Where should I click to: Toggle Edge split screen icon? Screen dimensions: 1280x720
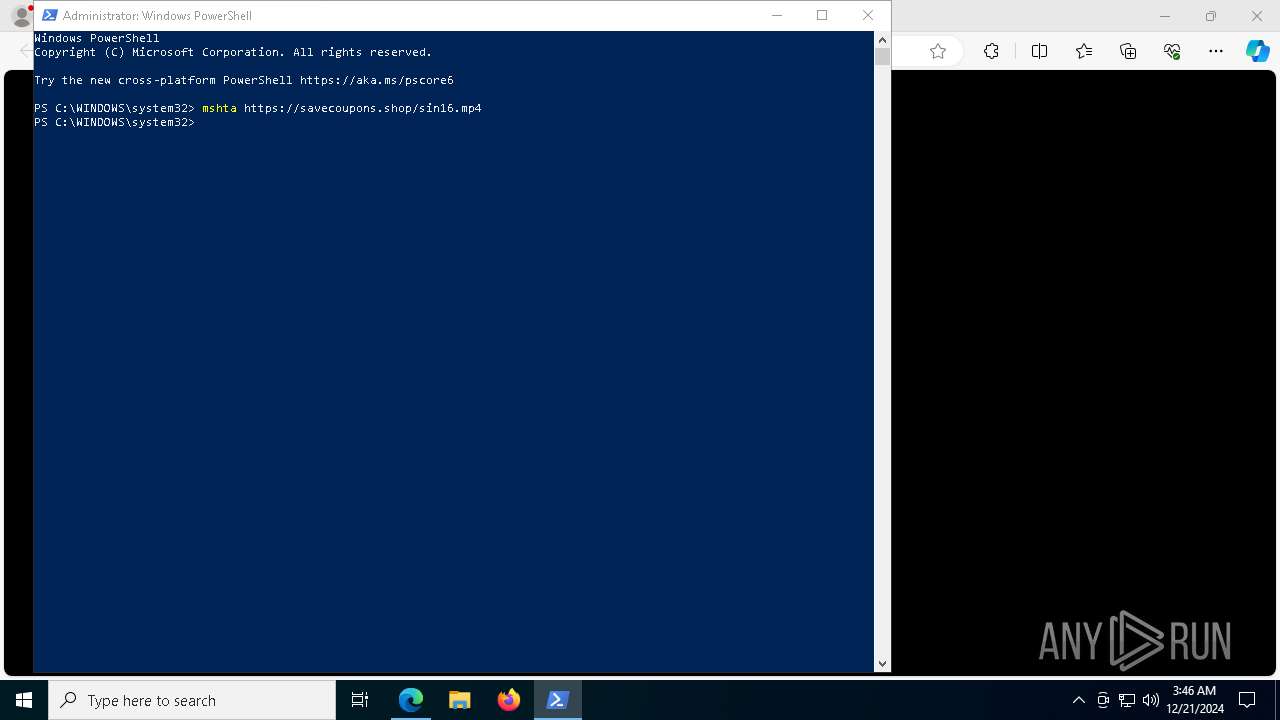click(1039, 51)
